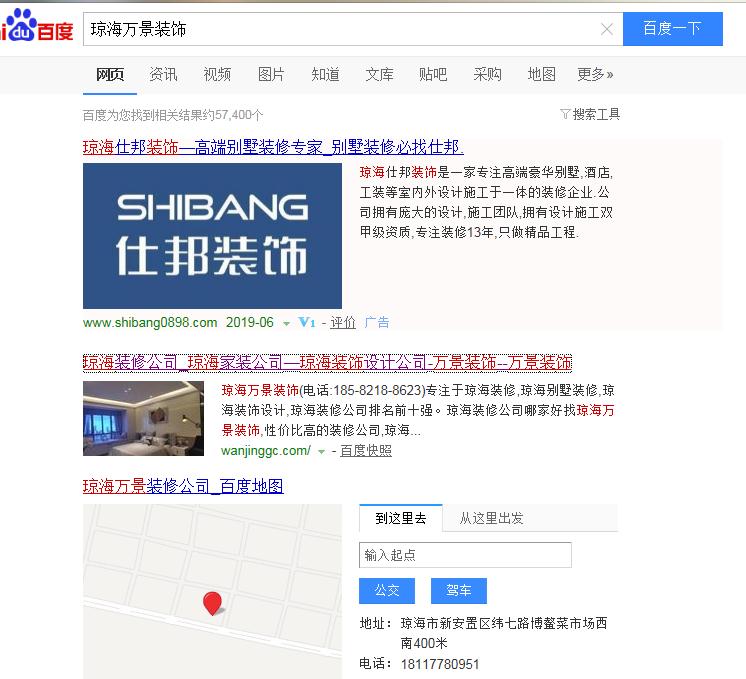This screenshot has height=679, width=746.
Task: Open the 百度快照 cached snapshot link
Action: coord(366,451)
